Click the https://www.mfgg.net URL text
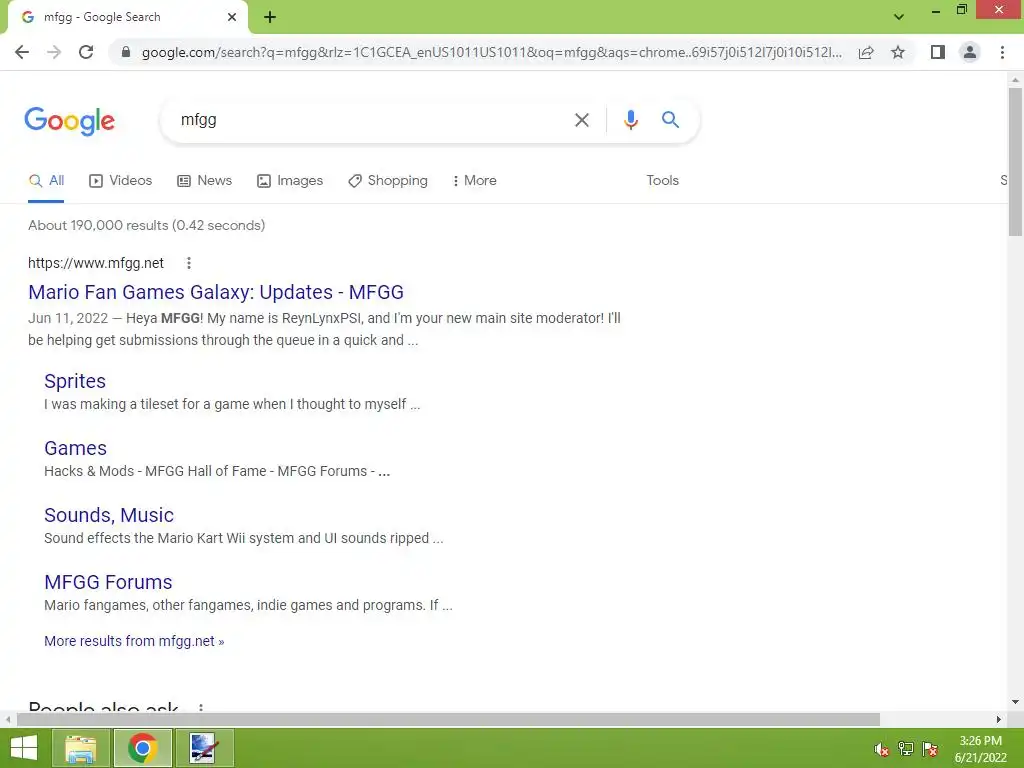The width and height of the screenshot is (1024, 768). pyautogui.click(x=96, y=263)
